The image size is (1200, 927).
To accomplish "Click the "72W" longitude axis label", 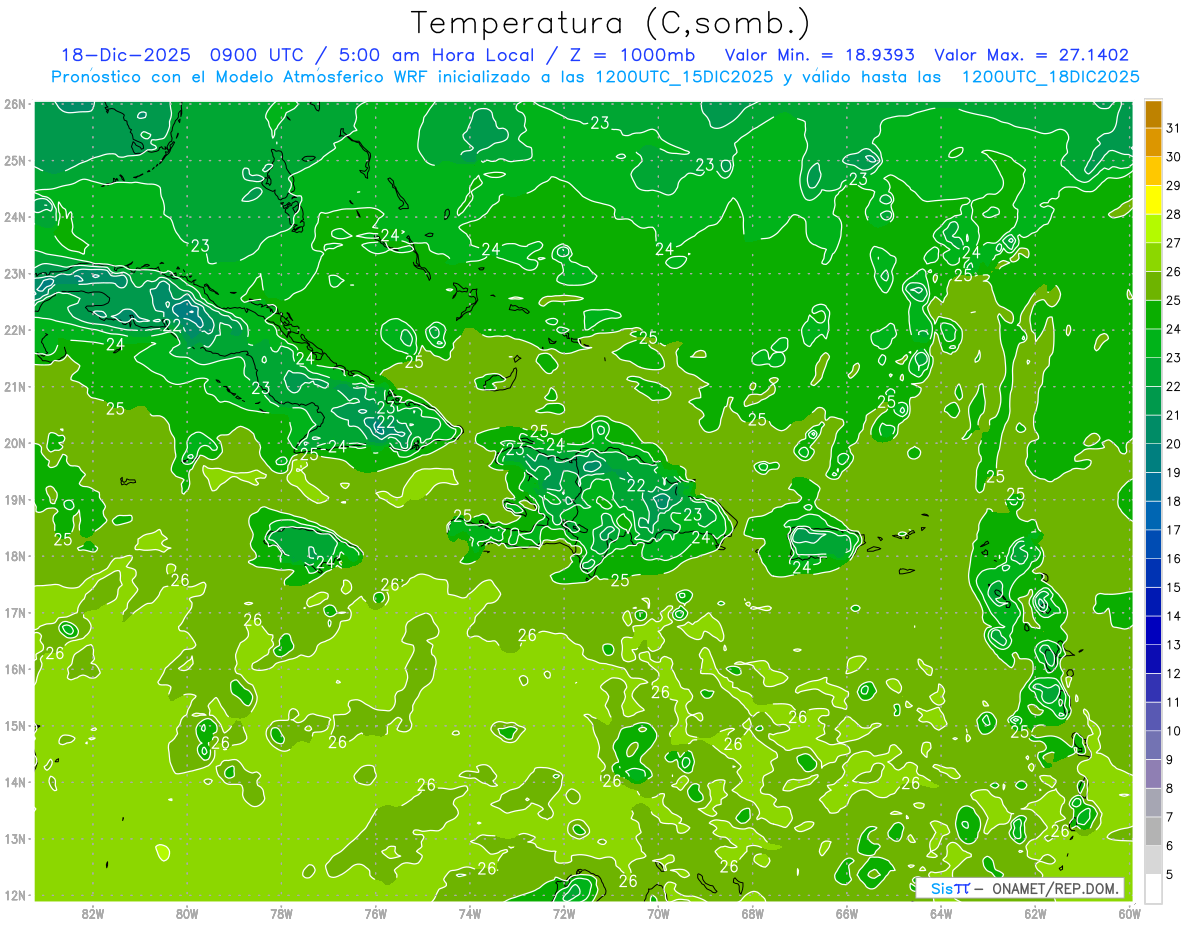I will point(564,914).
